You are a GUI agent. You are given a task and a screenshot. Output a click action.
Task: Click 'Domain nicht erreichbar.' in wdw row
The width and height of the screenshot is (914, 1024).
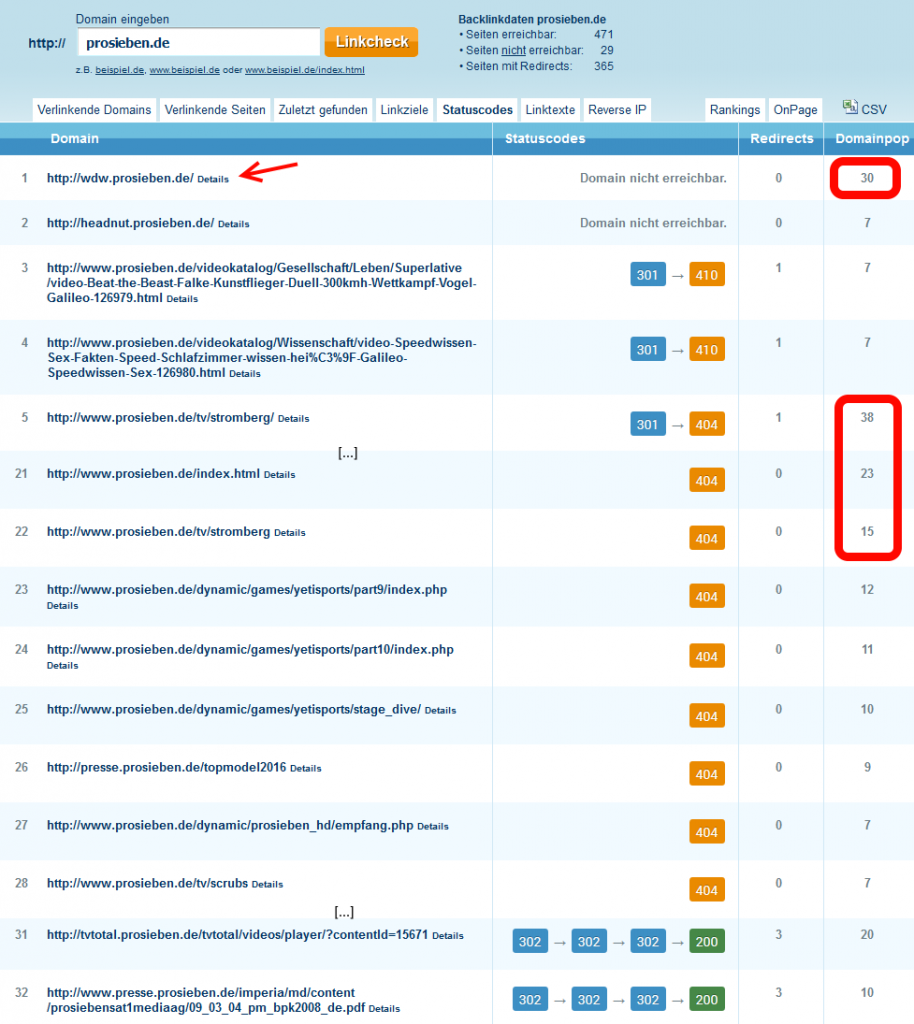pos(653,178)
